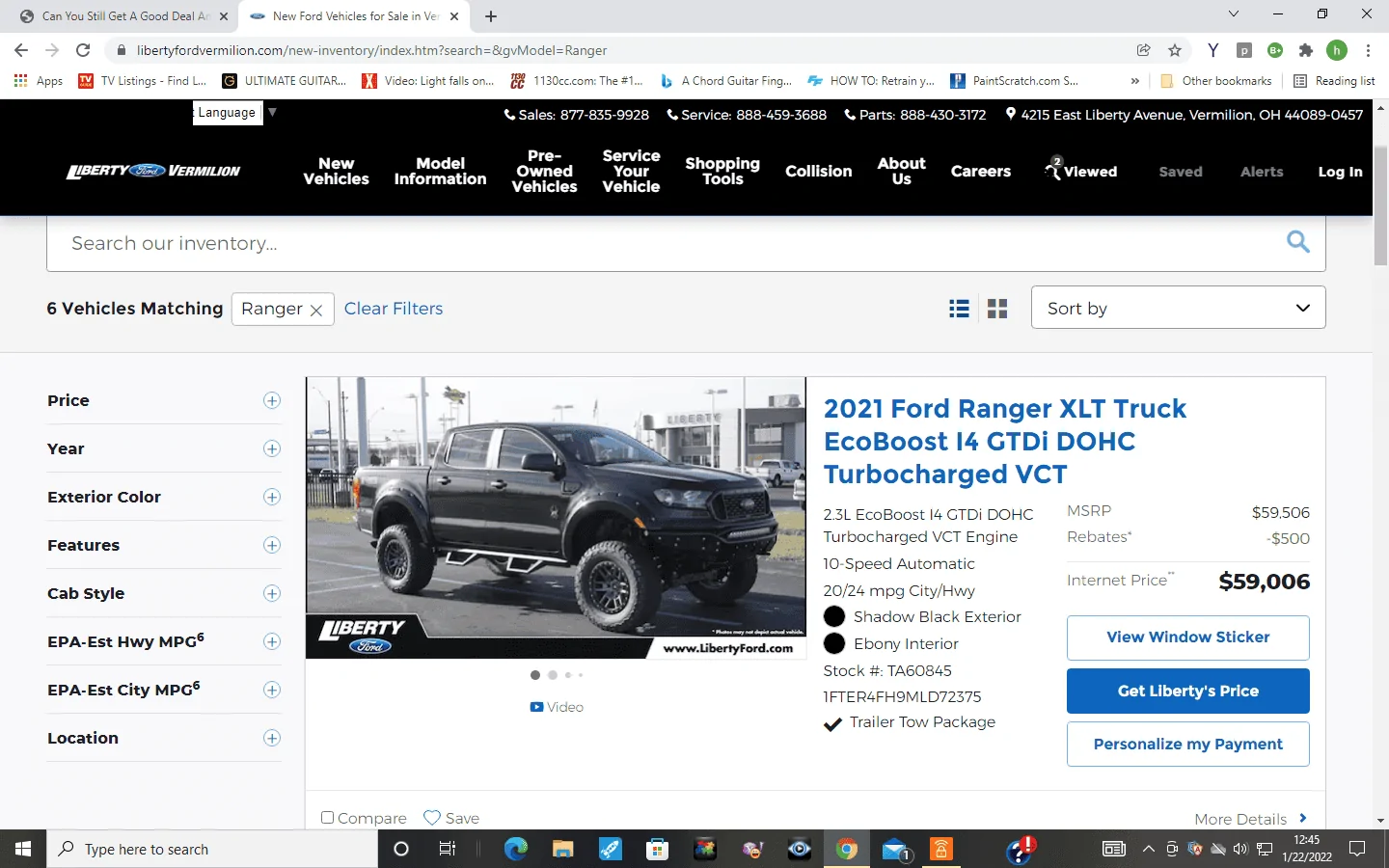Click the Save heart icon for the Ranger

[x=432, y=817]
